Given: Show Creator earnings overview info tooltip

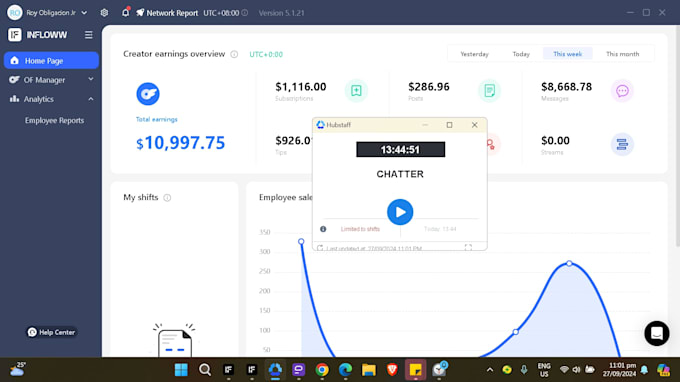Looking at the screenshot, I should pos(234,54).
